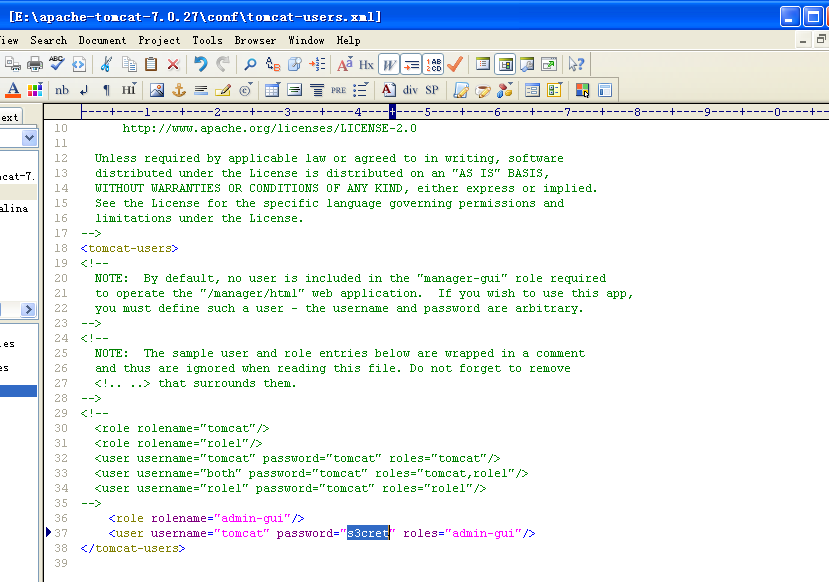The image size is (829, 582).
Task: Click the comment pencil icon
Action: click(223, 90)
